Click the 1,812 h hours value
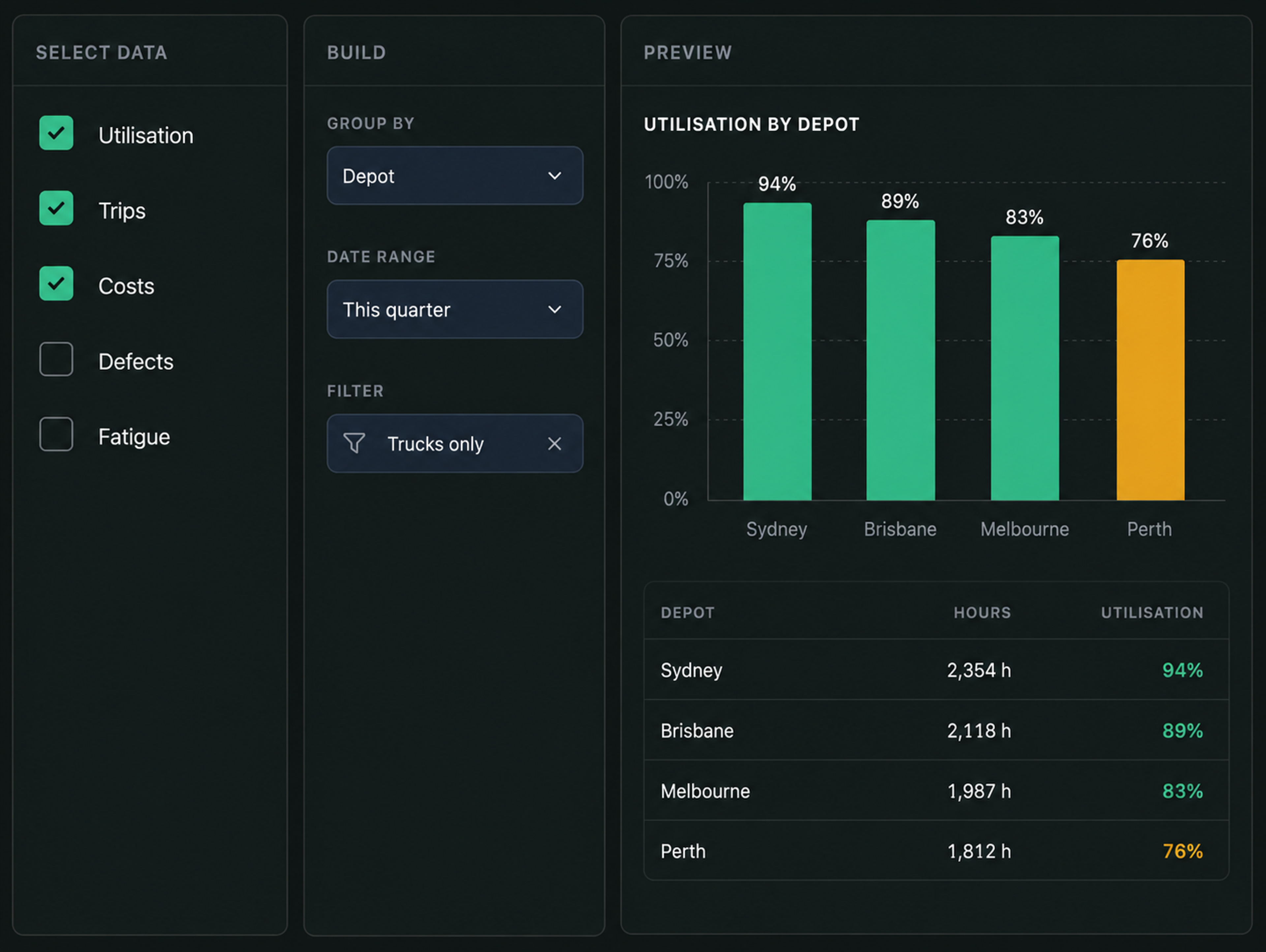The width and height of the screenshot is (1266, 952). click(979, 851)
